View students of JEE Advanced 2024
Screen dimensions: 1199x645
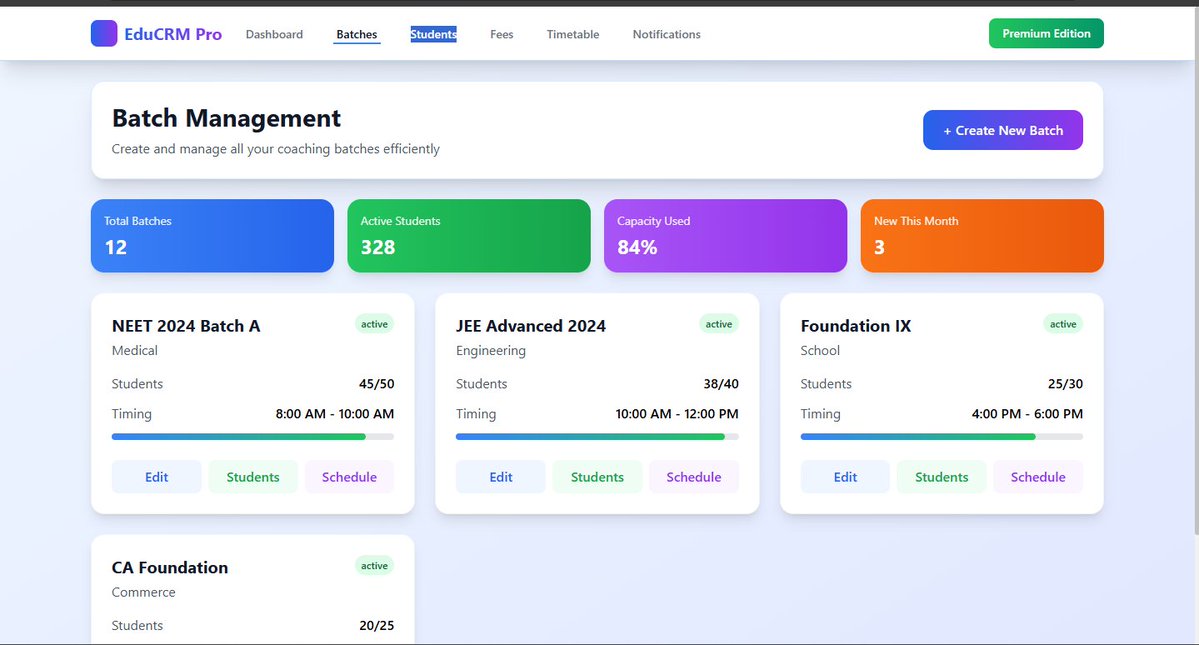point(597,477)
